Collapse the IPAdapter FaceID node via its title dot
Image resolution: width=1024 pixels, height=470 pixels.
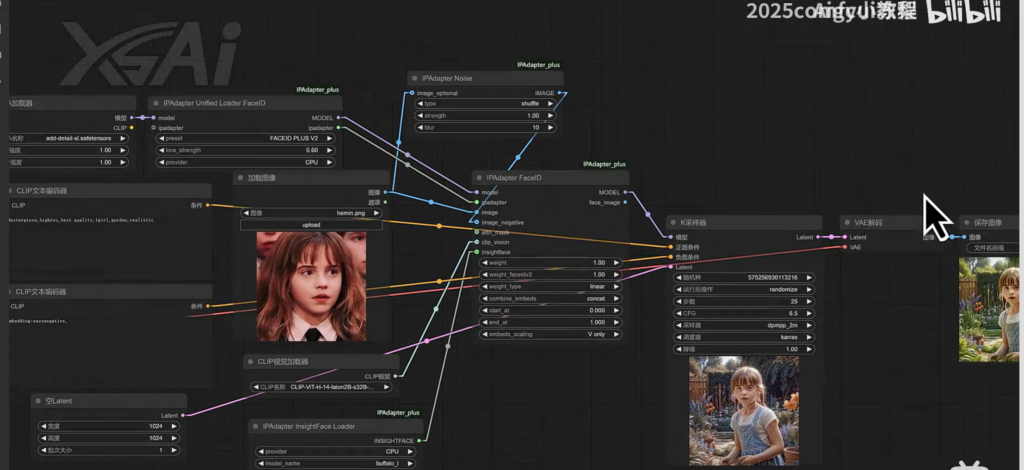coord(479,178)
